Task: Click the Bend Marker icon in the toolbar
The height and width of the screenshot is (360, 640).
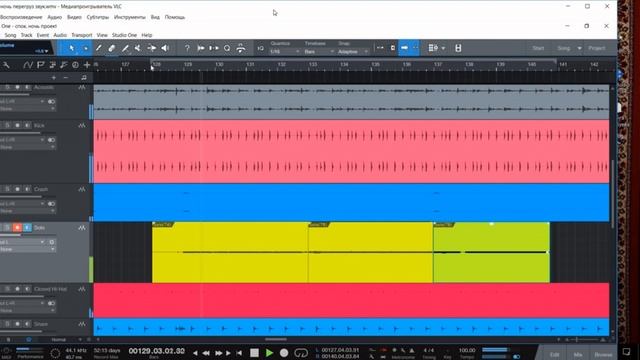Action: pos(213,48)
